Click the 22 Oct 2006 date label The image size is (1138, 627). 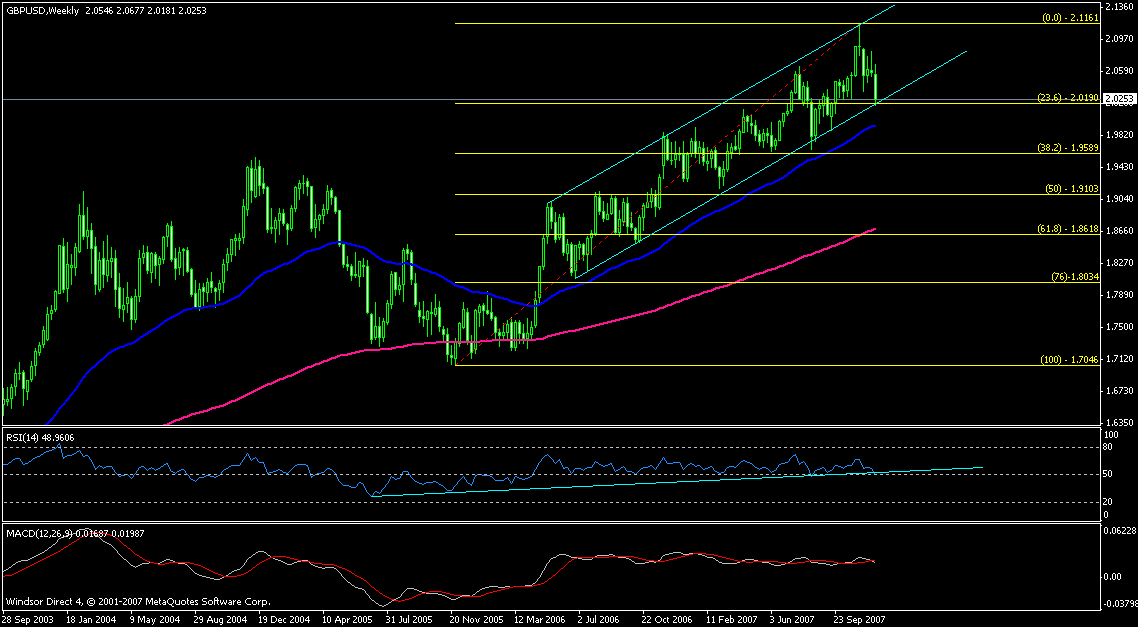pyautogui.click(x=665, y=621)
